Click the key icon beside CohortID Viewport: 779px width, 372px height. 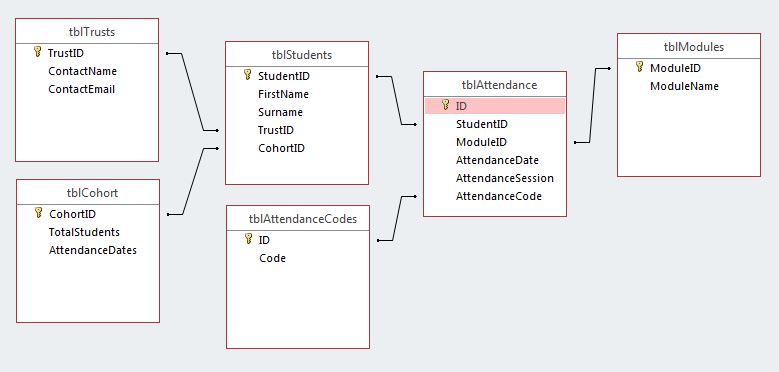[38, 214]
